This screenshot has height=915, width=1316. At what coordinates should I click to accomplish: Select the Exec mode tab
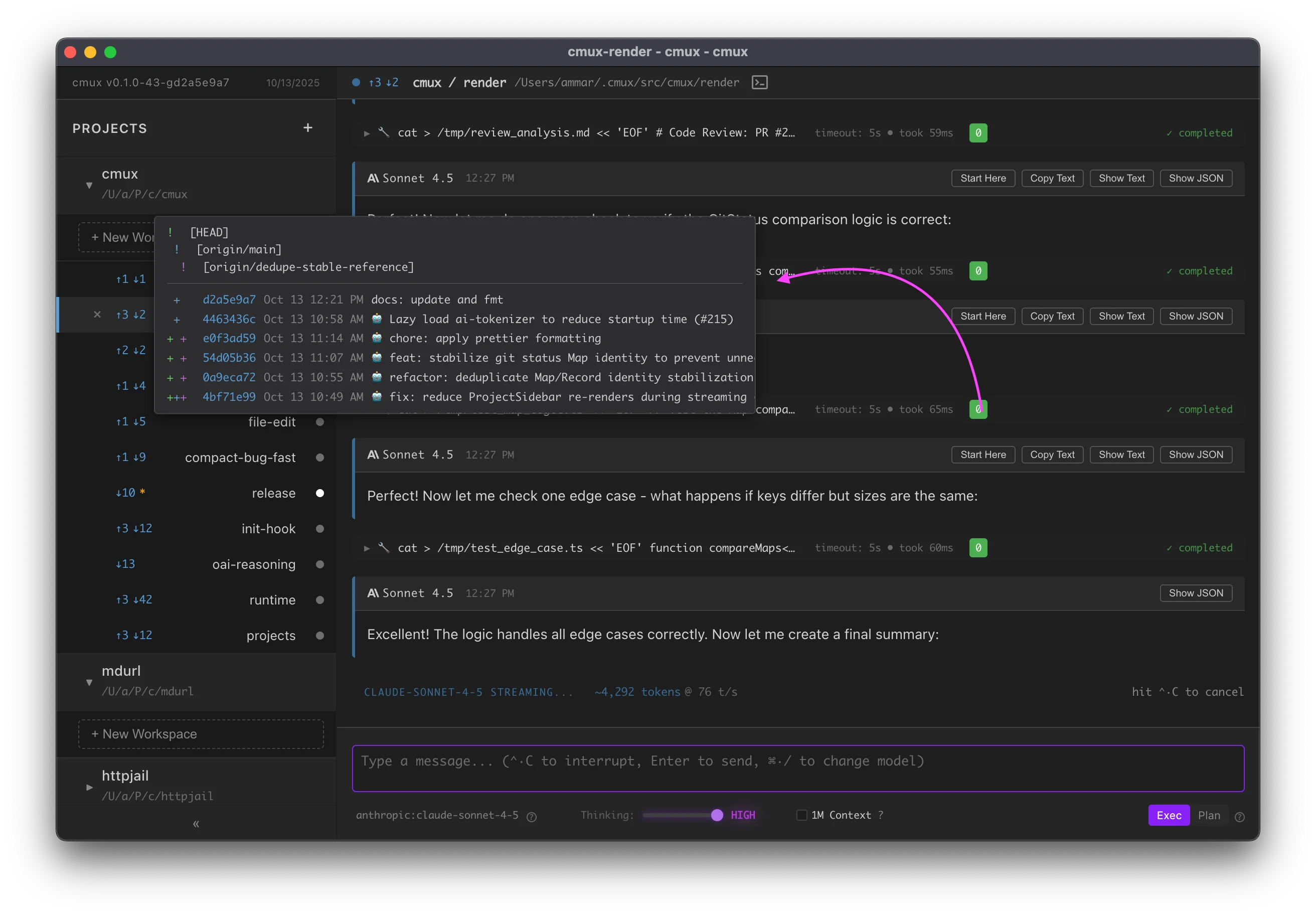[1169, 815]
